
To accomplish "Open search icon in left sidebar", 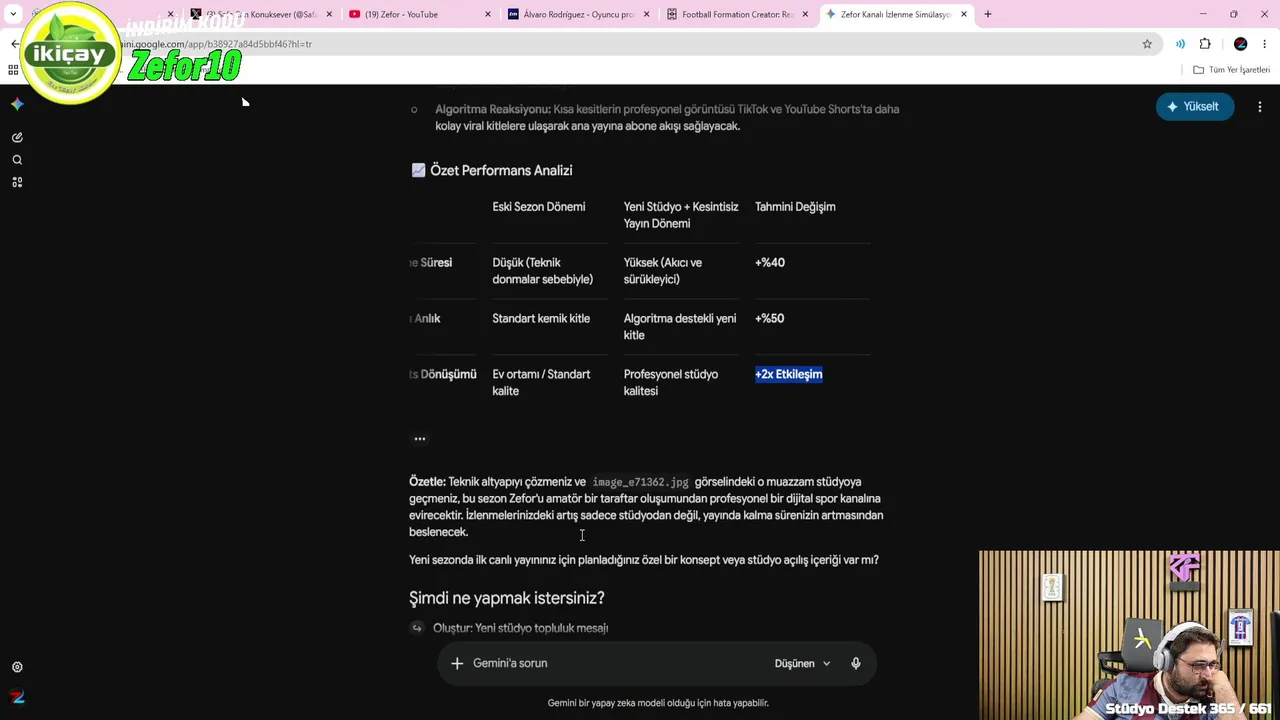I will click(17, 160).
